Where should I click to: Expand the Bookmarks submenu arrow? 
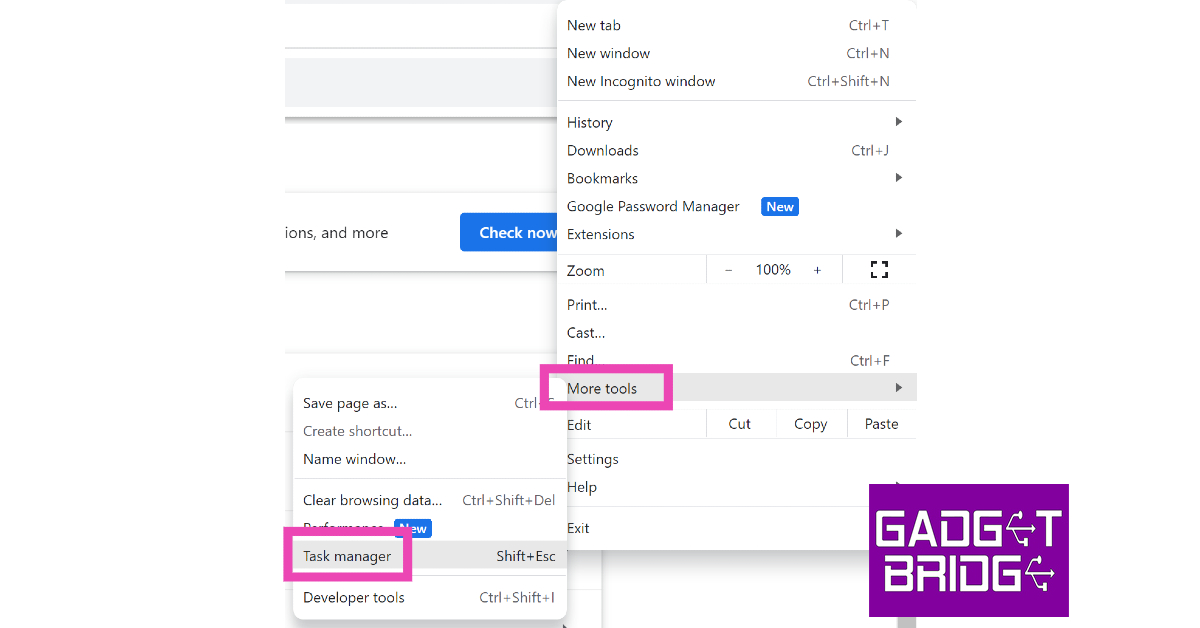pos(899,178)
